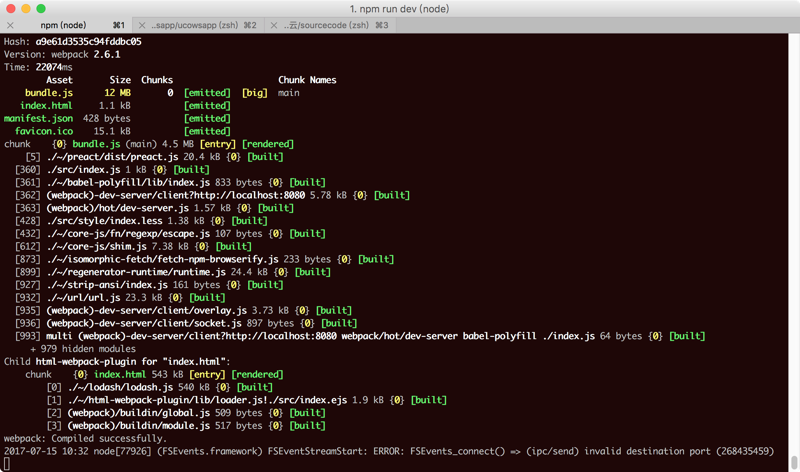
Task: Click the red close window button
Action: click(10, 9)
